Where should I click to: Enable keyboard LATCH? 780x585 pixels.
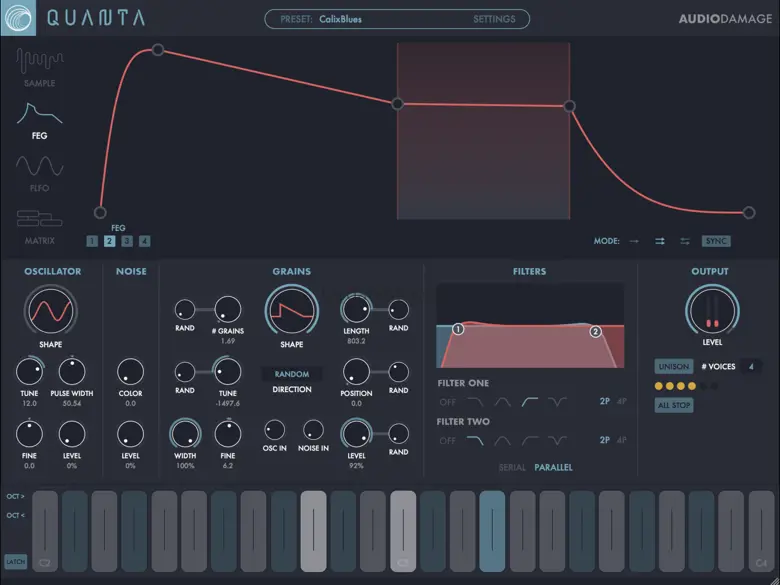point(15,562)
